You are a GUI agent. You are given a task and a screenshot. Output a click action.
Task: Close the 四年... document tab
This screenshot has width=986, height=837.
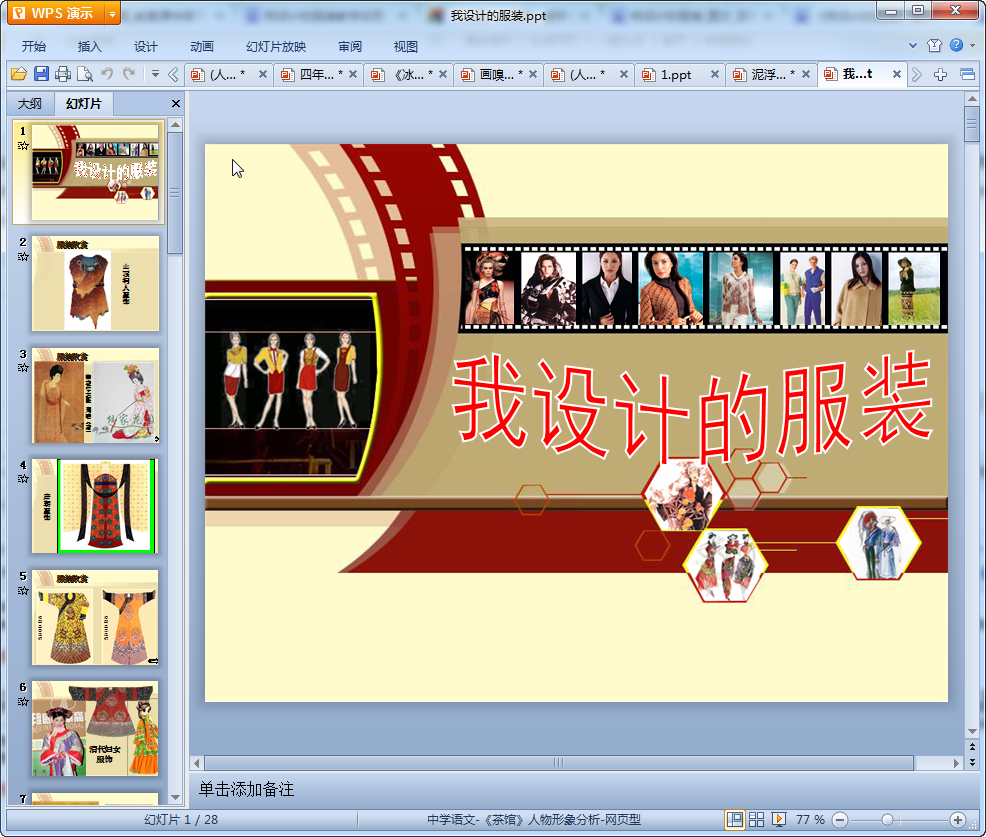tap(353, 74)
